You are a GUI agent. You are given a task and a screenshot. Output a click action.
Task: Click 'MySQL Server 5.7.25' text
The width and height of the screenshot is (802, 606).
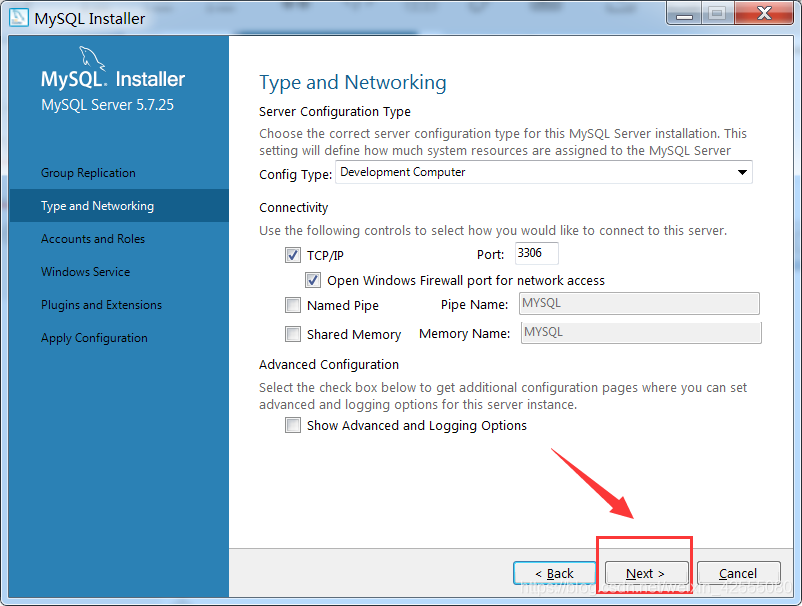[107, 105]
